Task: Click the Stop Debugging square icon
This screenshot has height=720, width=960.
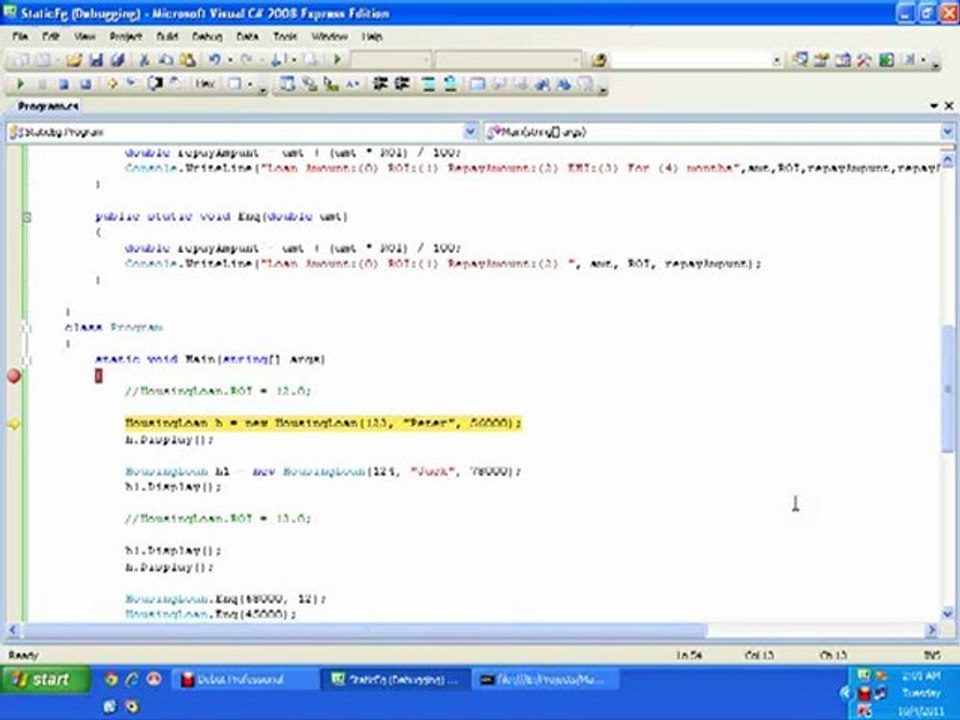Action: pyautogui.click(x=64, y=84)
